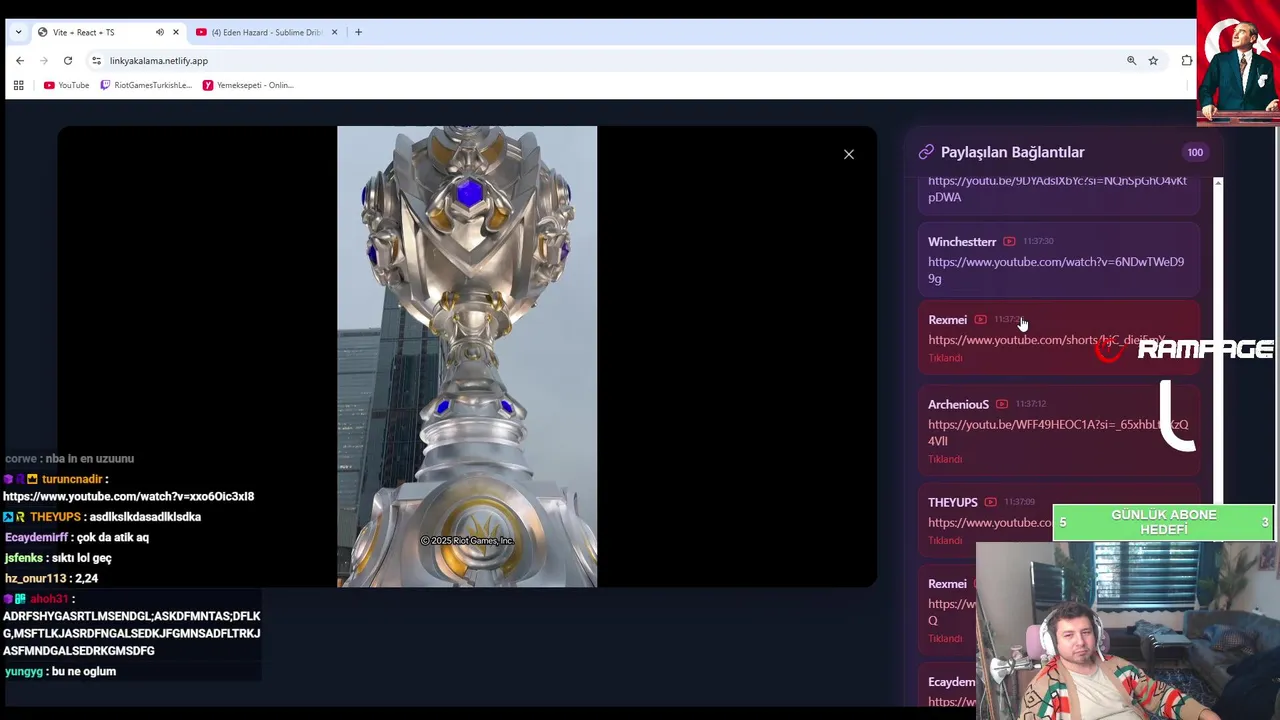Image resolution: width=1280 pixels, height=720 pixels.
Task: Click the 11:37:09 timestamp on THEYUPS card
Action: (x=1020, y=502)
